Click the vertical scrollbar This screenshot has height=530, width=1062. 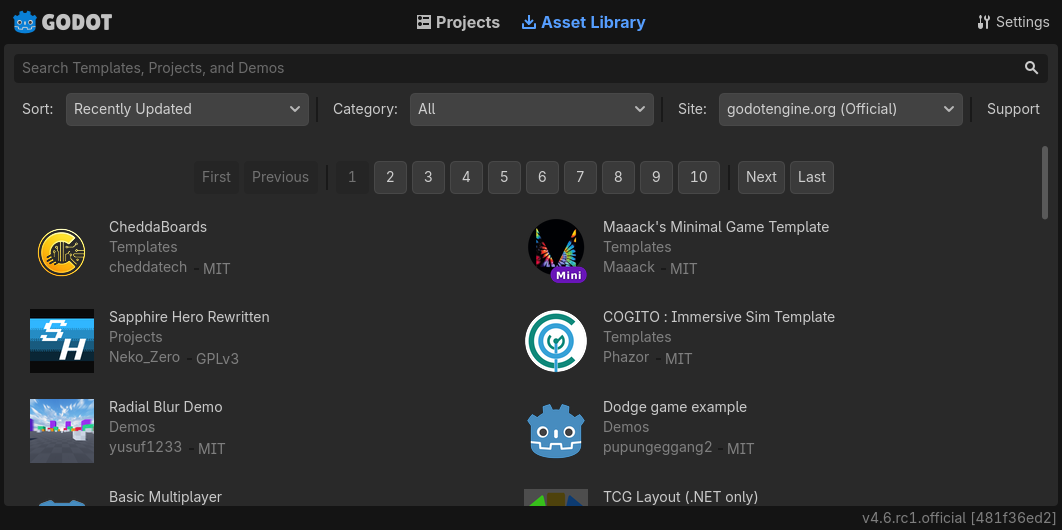(x=1045, y=182)
